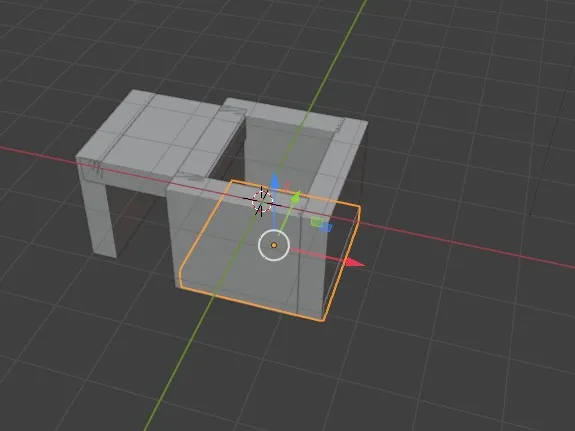Click the white circle at the gizmo center

click(x=274, y=245)
